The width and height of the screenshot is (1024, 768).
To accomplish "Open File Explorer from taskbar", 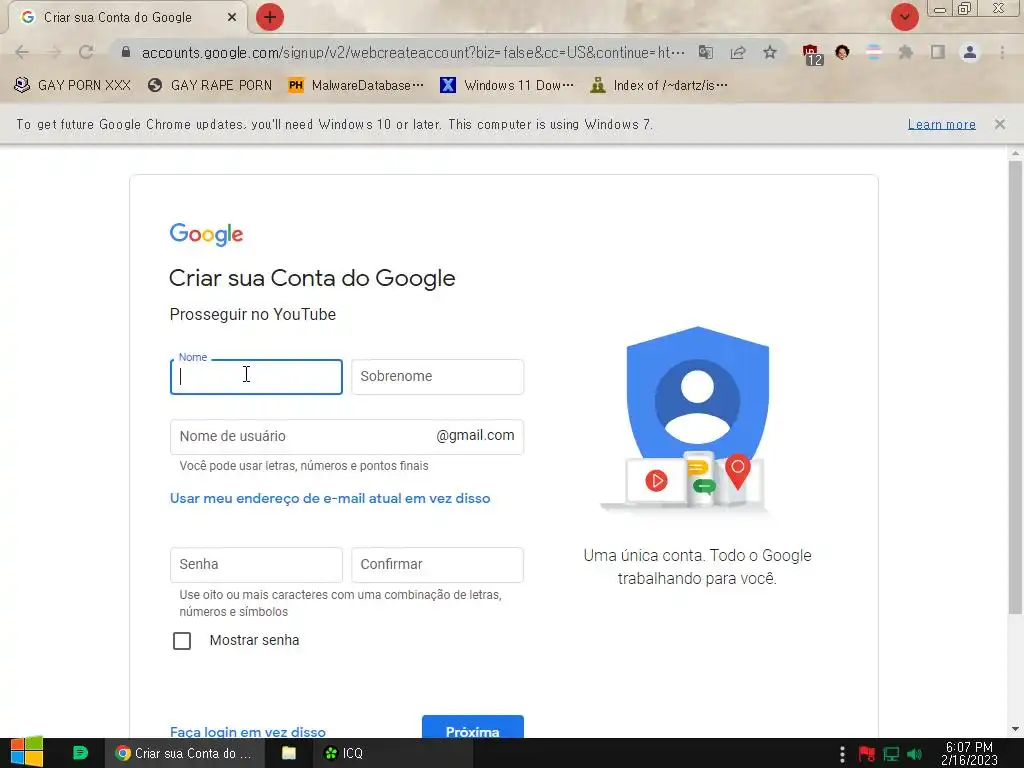I will pos(289,753).
